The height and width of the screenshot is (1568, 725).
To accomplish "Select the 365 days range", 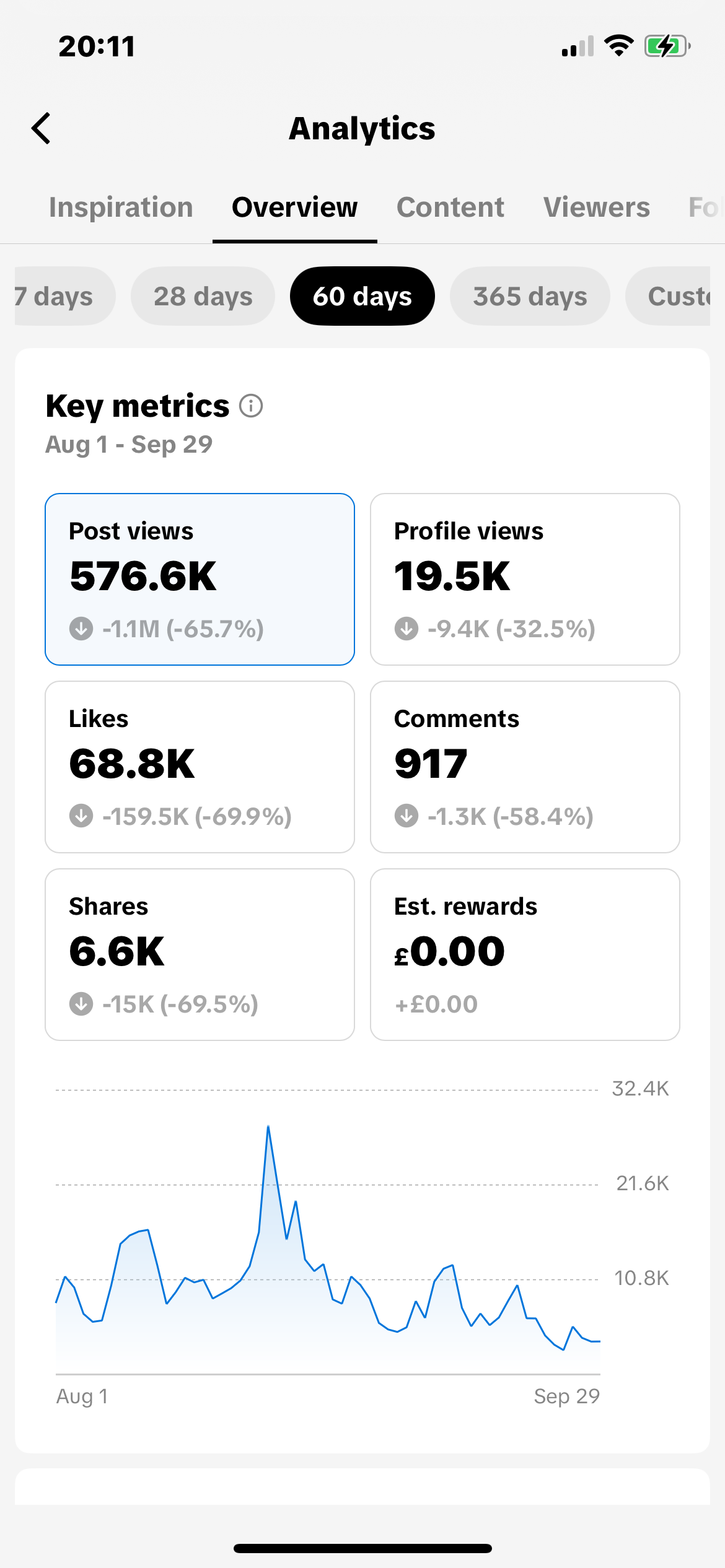I will coord(530,296).
